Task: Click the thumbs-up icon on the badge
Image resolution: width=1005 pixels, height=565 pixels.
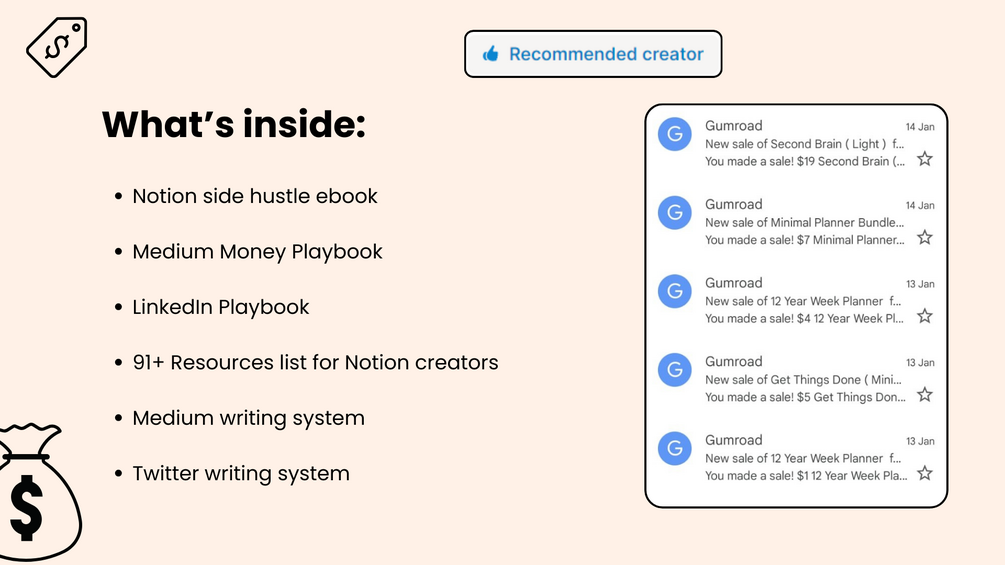Action: [490, 54]
